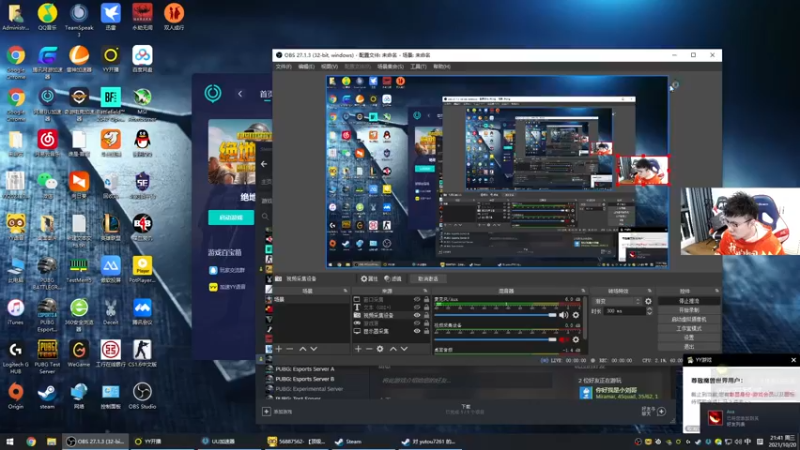
Task: Open TeamSpeak 3 desktop icon
Action: pos(79,20)
